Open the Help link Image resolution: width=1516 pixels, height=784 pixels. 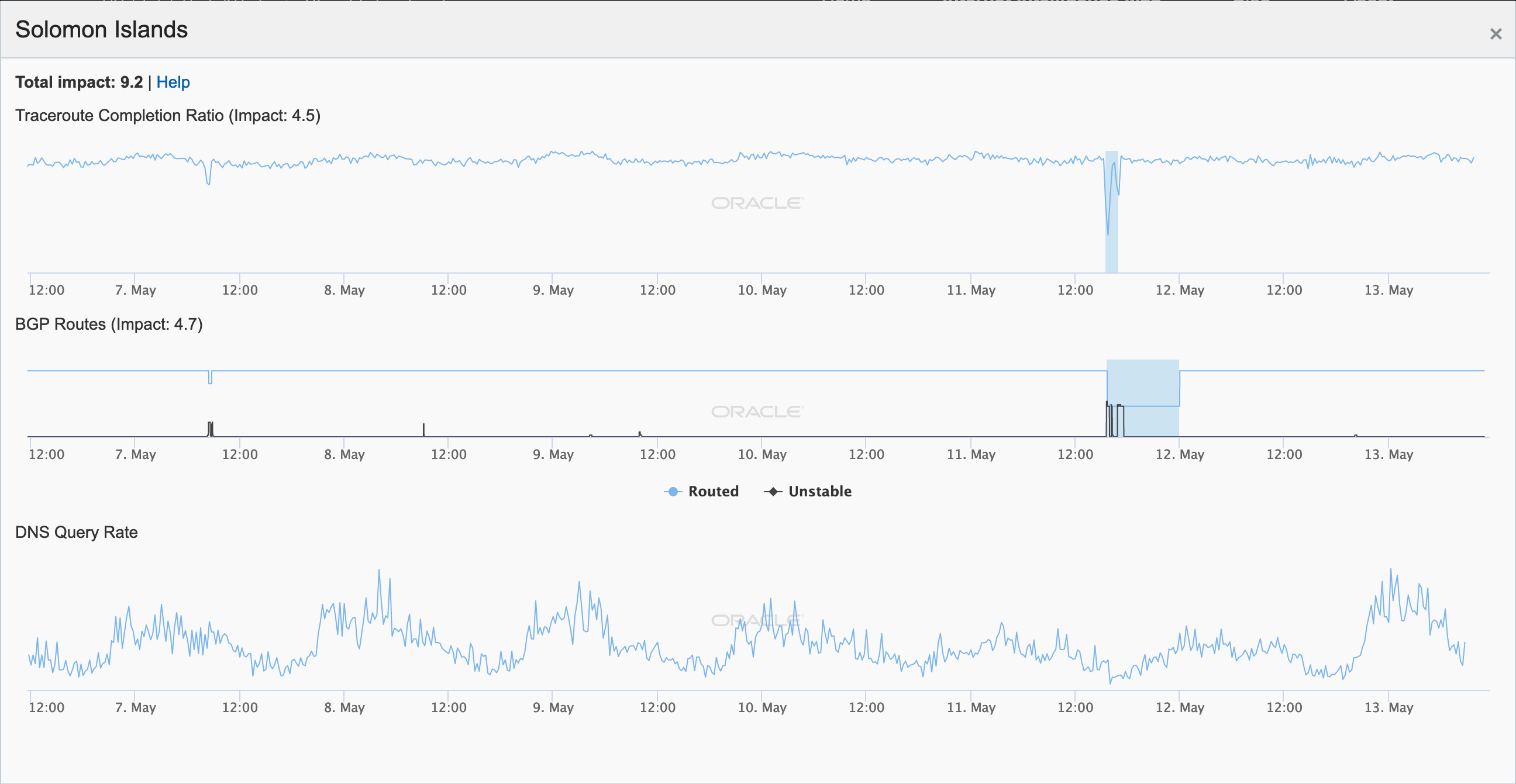[x=173, y=82]
